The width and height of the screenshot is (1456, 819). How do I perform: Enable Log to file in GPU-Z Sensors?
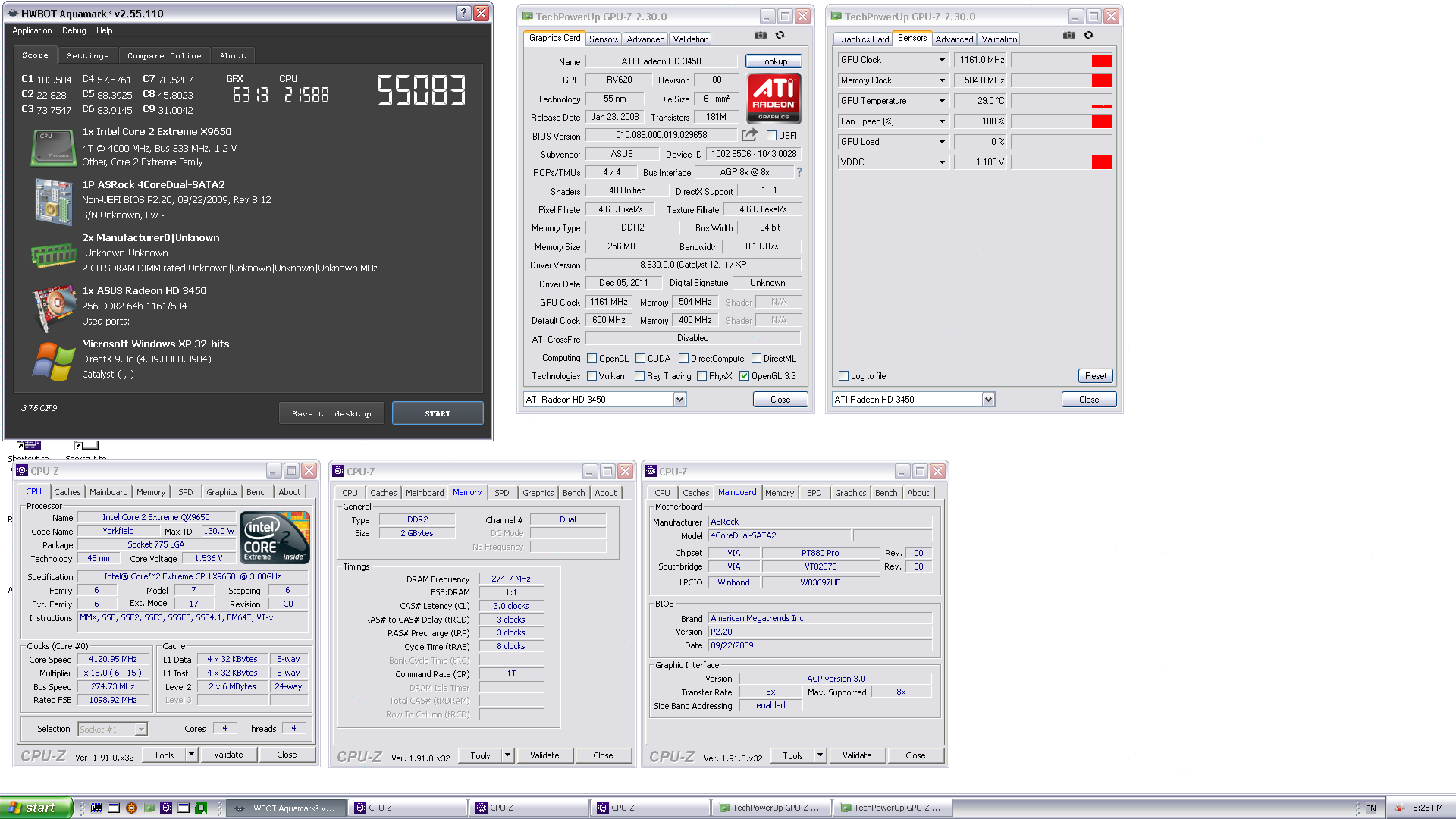coord(844,376)
